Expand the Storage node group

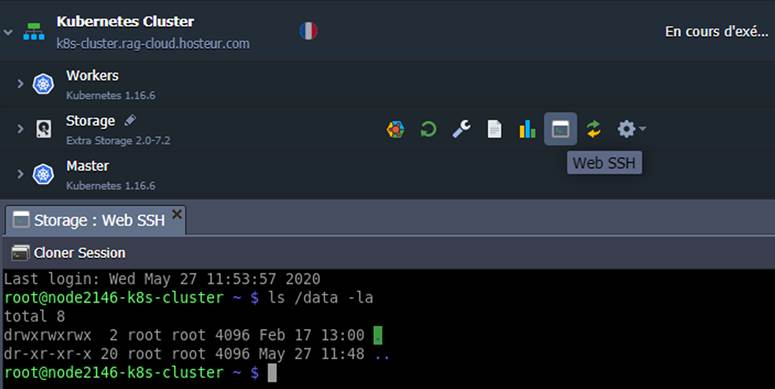pyautogui.click(x=20, y=129)
